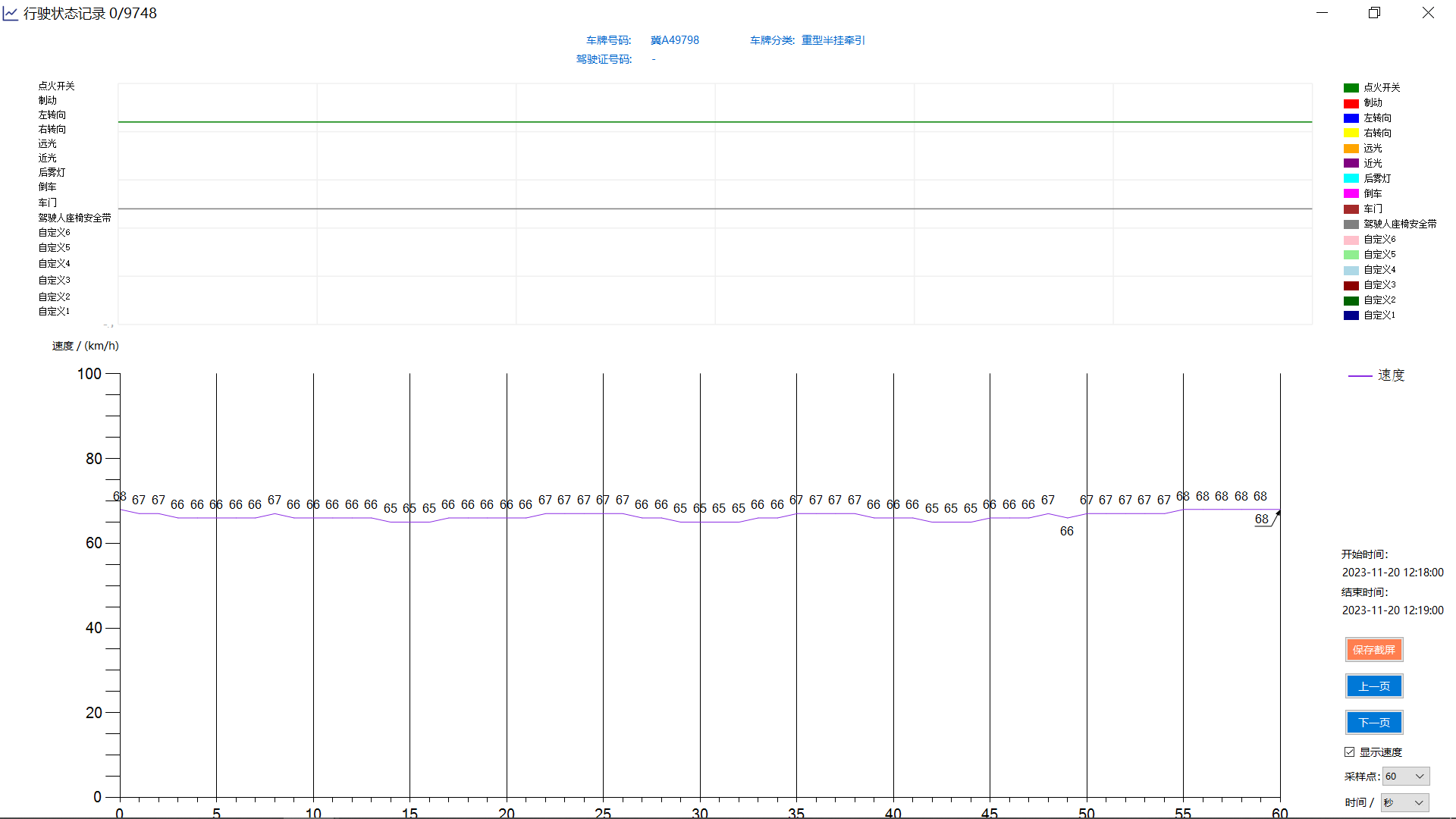Image resolution: width=1456 pixels, height=819 pixels.
Task: Click the navy 自定义1 legend swatch
Action: [1351, 315]
